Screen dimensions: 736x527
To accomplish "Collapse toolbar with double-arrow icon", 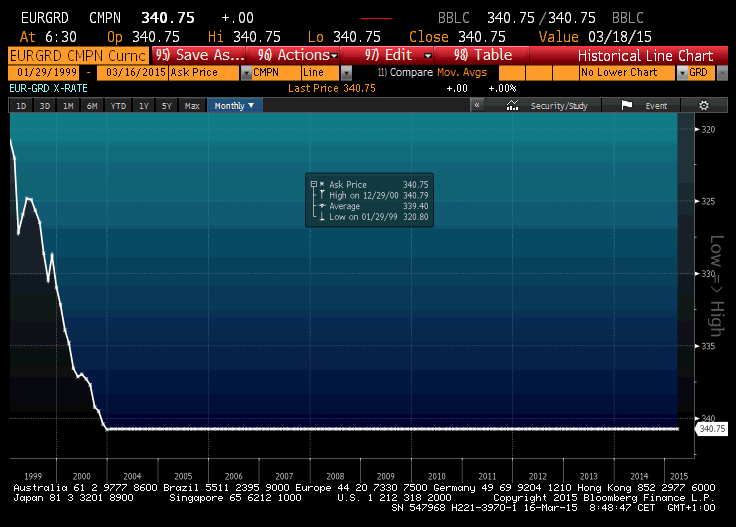I will 477,105.
